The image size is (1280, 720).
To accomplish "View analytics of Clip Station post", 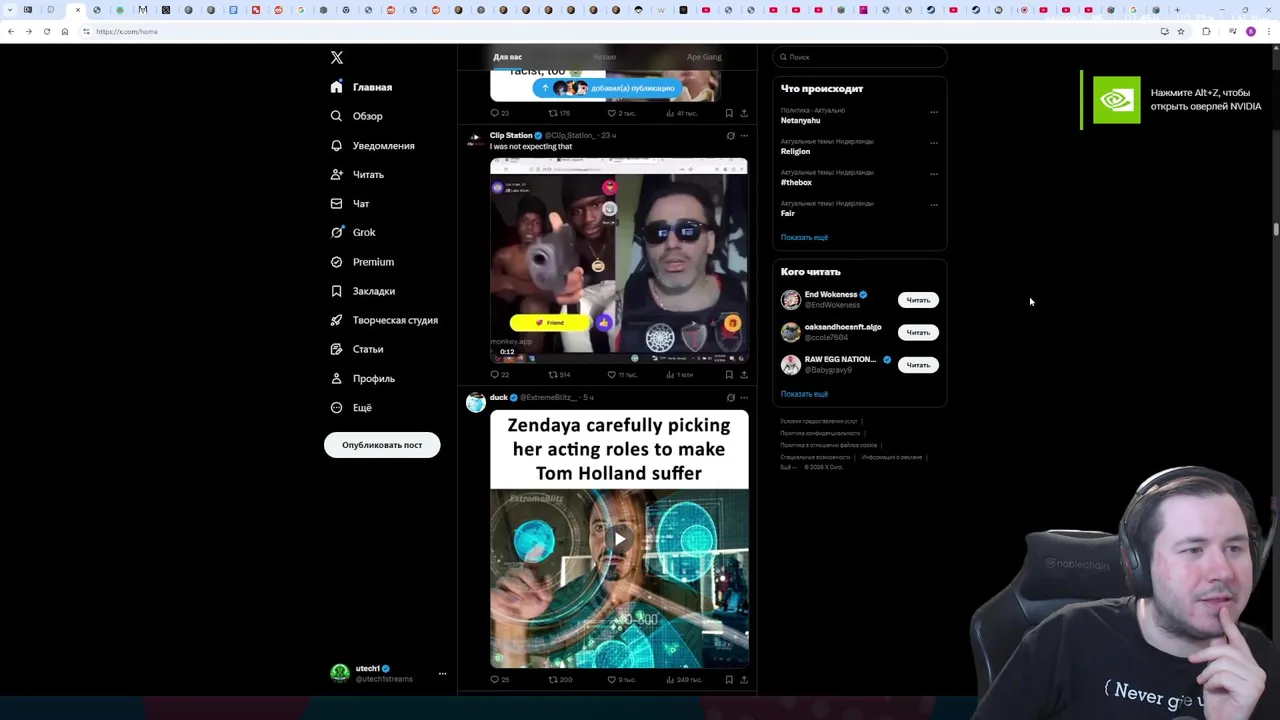I will point(680,375).
